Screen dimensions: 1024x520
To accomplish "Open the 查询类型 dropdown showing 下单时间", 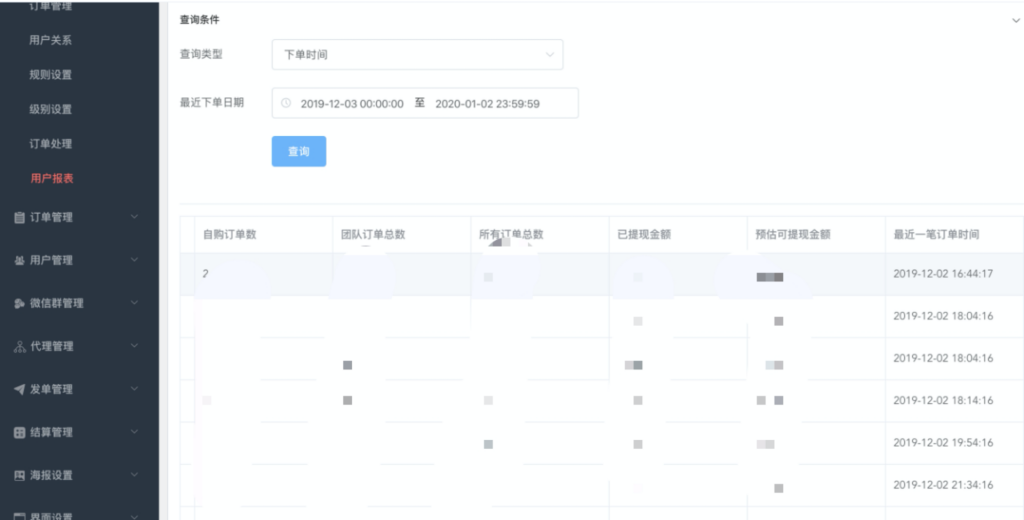I will (x=417, y=55).
